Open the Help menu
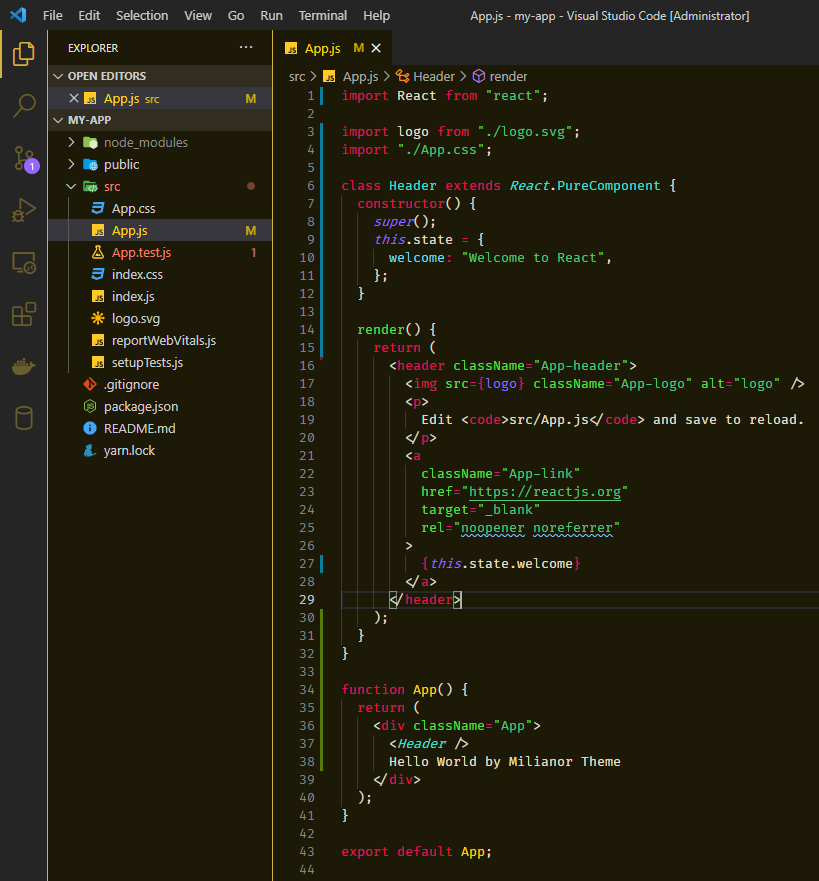This screenshot has width=819, height=881. (376, 15)
